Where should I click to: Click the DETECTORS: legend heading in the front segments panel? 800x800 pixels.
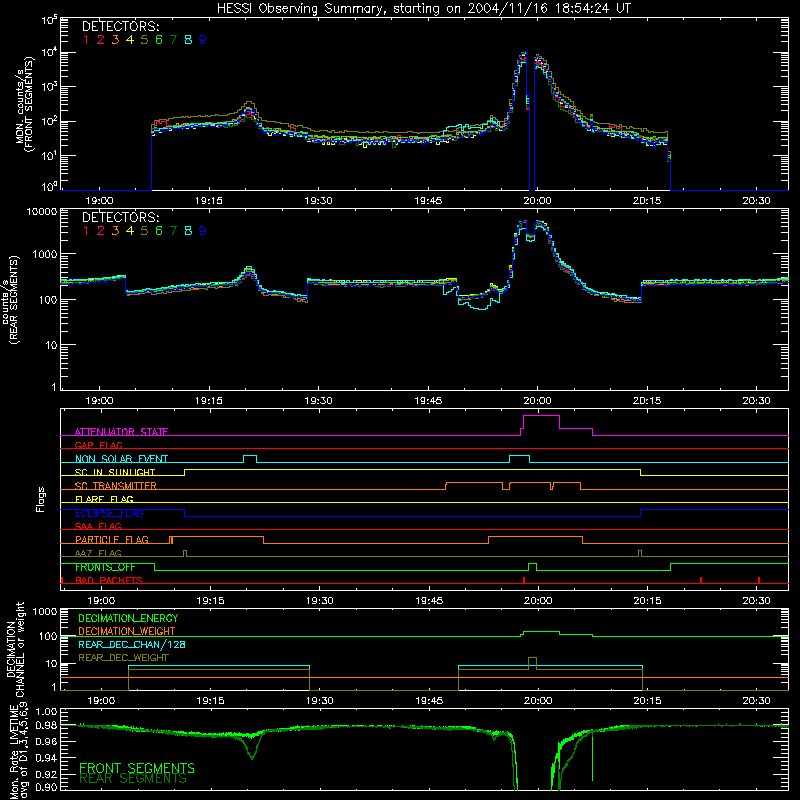[120, 26]
